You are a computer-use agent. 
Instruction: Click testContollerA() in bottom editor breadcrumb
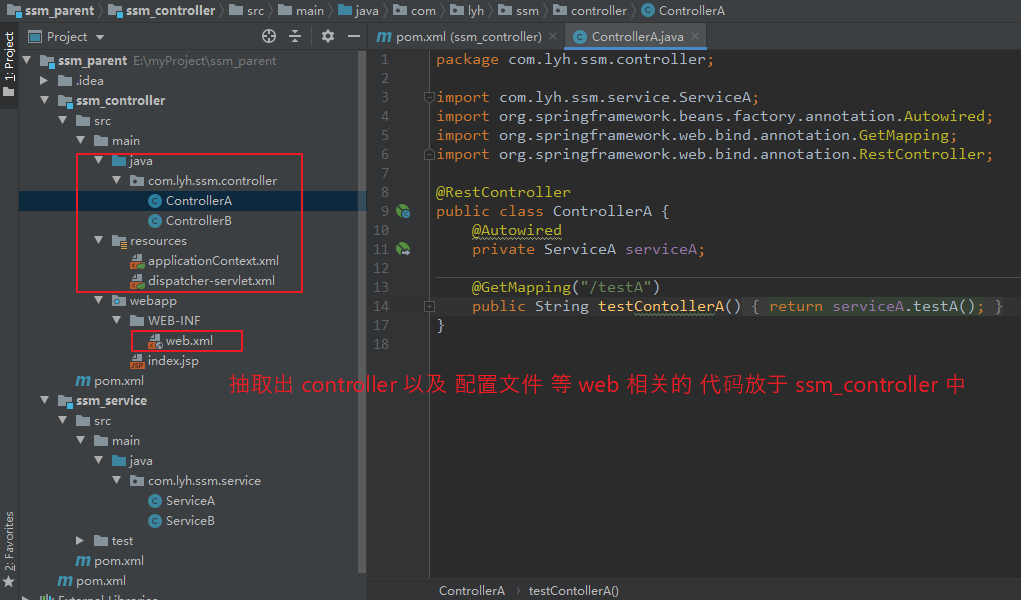(x=574, y=590)
